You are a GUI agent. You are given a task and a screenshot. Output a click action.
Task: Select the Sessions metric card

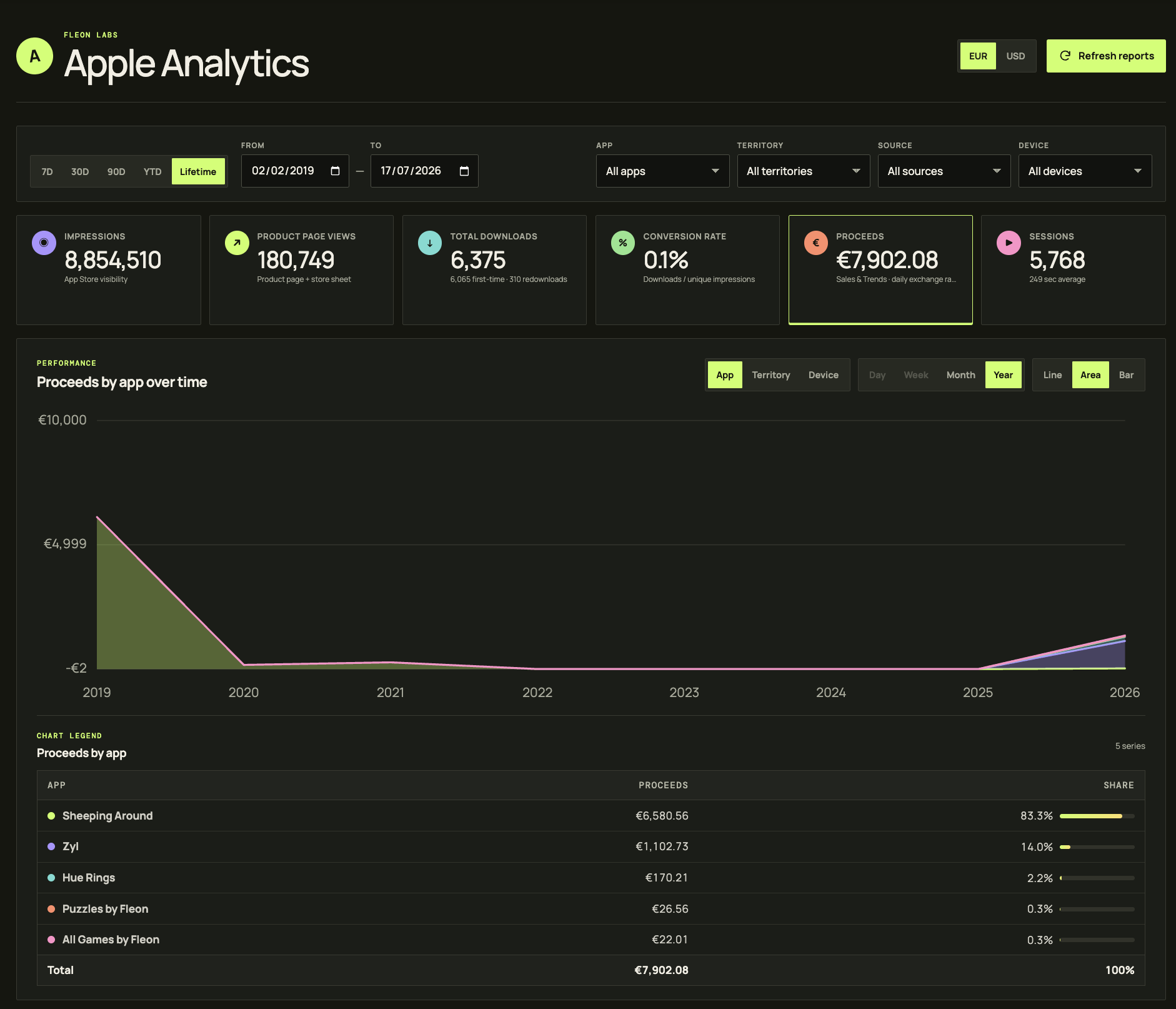coord(1074,270)
